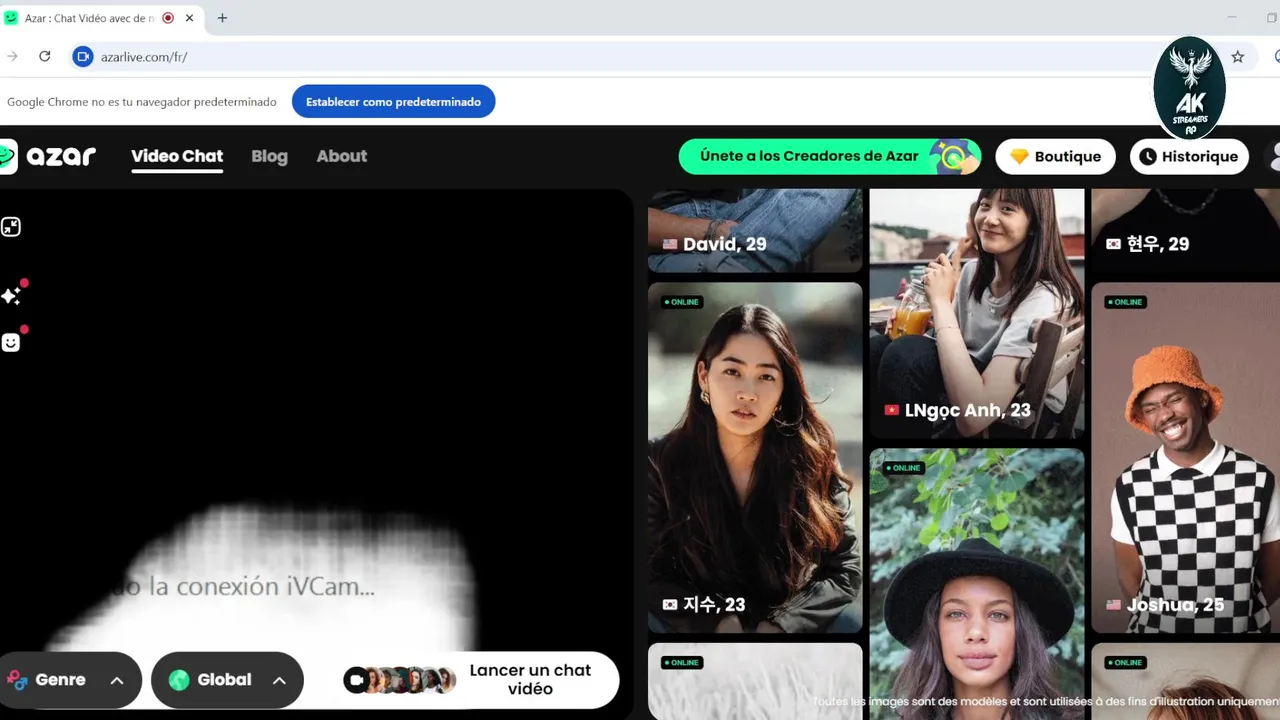Click the camera site-info icon in address bar

(x=83, y=57)
